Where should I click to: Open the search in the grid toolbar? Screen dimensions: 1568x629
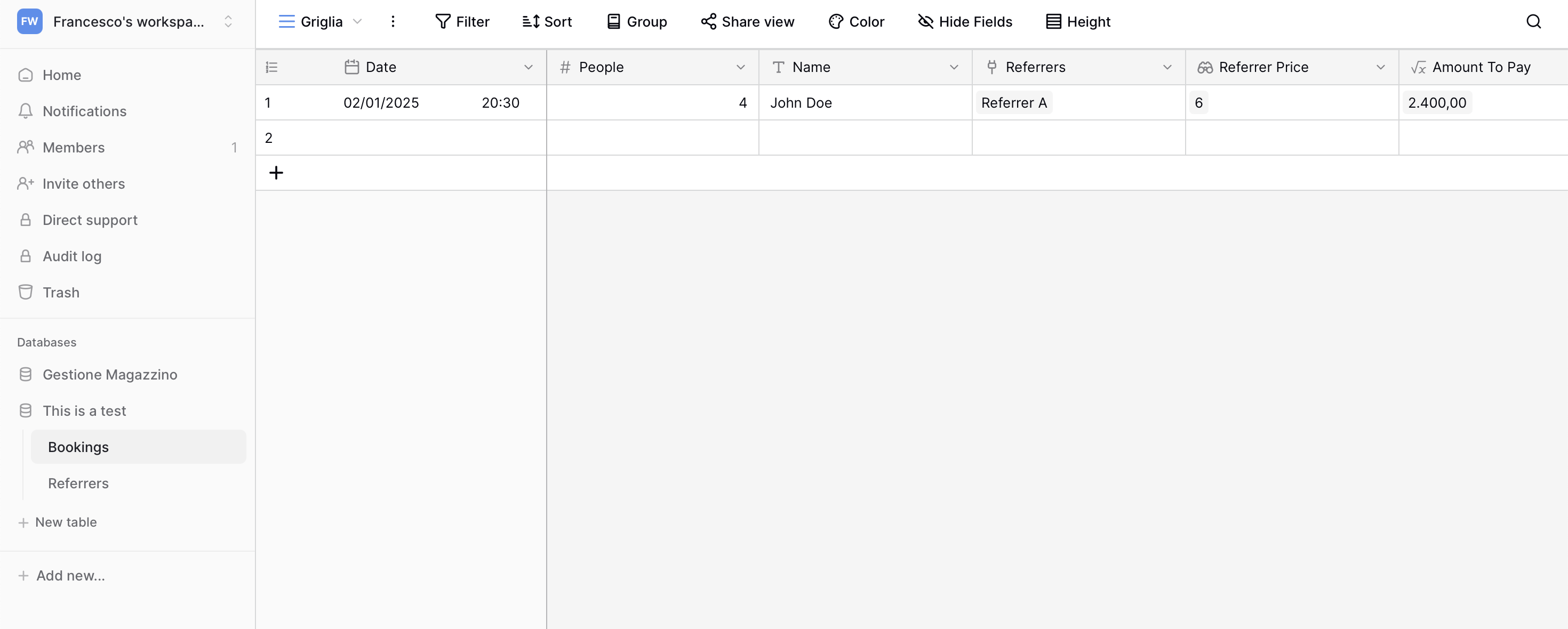tap(1533, 21)
